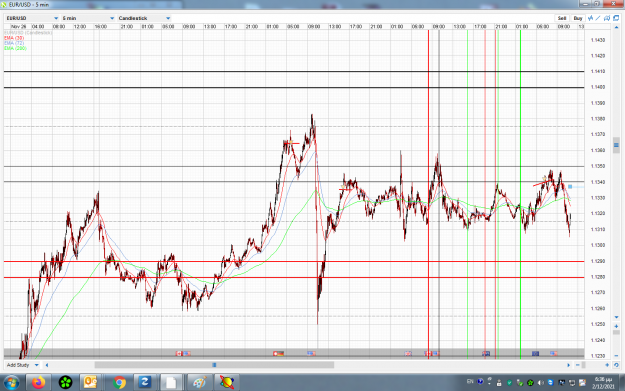The height and width of the screenshot is (391, 625).
Task: Open Firefox from the taskbar
Action: click(39, 383)
